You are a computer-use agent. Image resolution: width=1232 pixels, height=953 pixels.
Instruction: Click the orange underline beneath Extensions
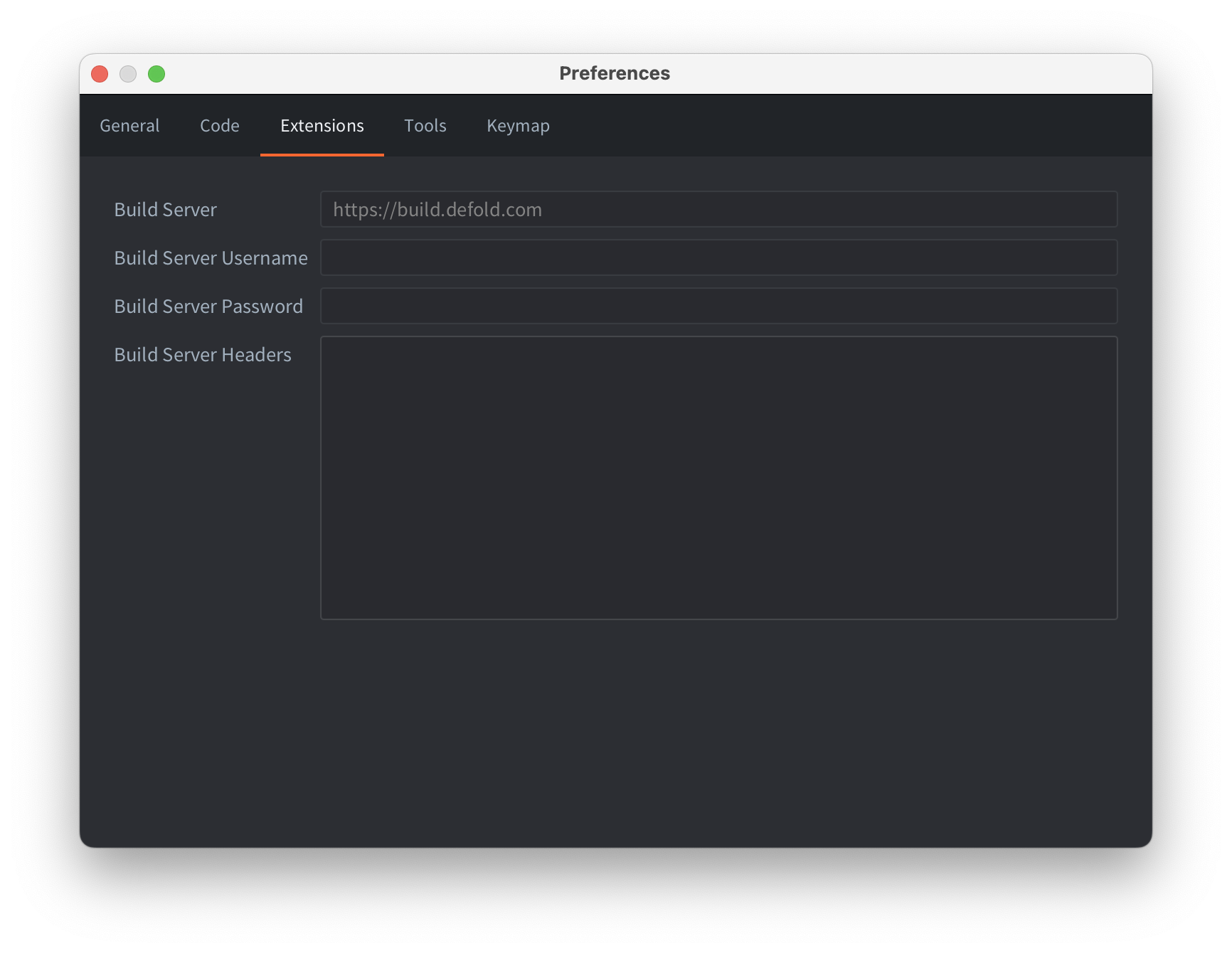(322, 154)
